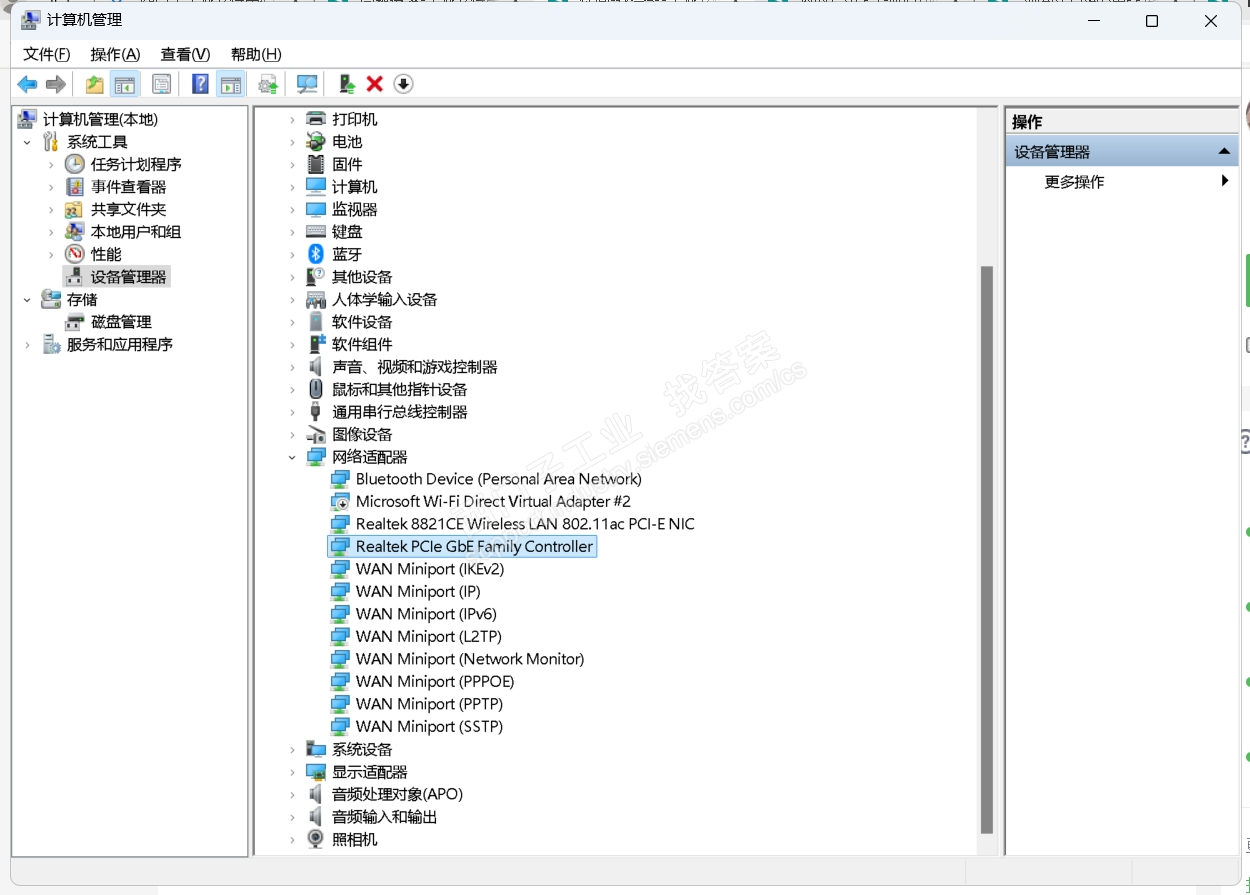Collapse the 存储 node in the left tree
The image size is (1250, 895).
coord(27,299)
